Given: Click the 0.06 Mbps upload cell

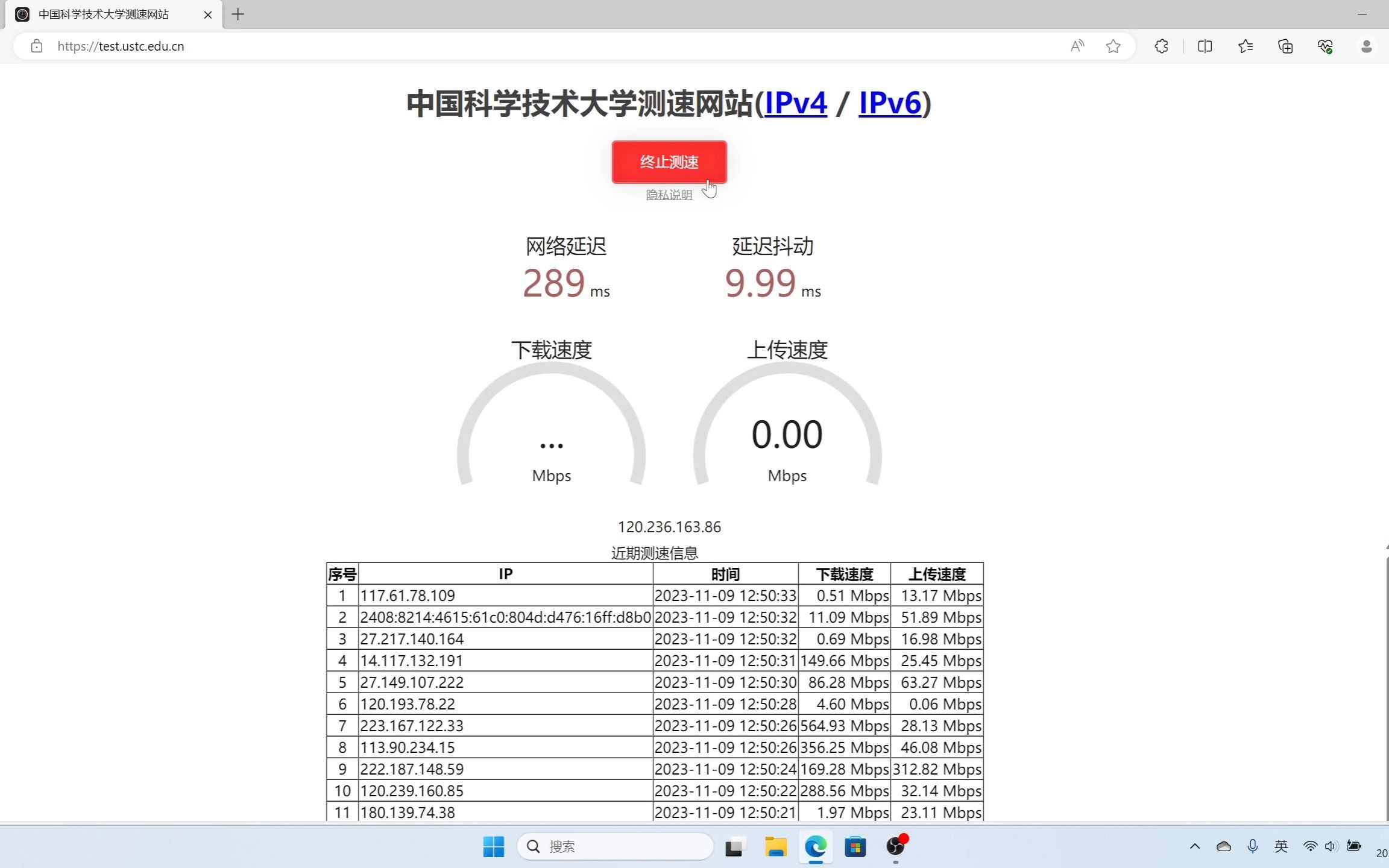Looking at the screenshot, I should (x=937, y=704).
